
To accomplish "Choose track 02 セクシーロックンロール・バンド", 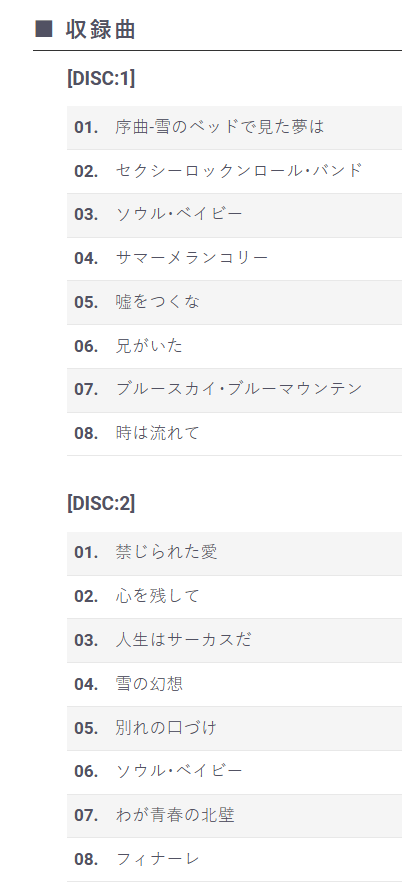I will tap(234, 171).
